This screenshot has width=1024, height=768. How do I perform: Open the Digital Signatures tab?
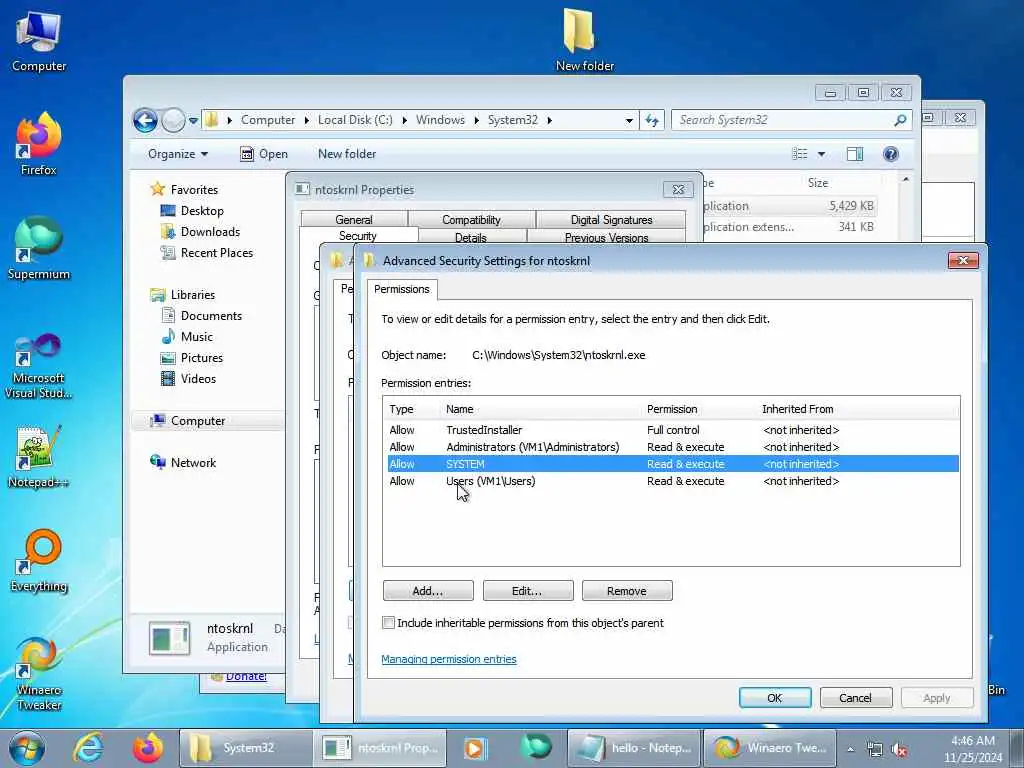[611, 220]
